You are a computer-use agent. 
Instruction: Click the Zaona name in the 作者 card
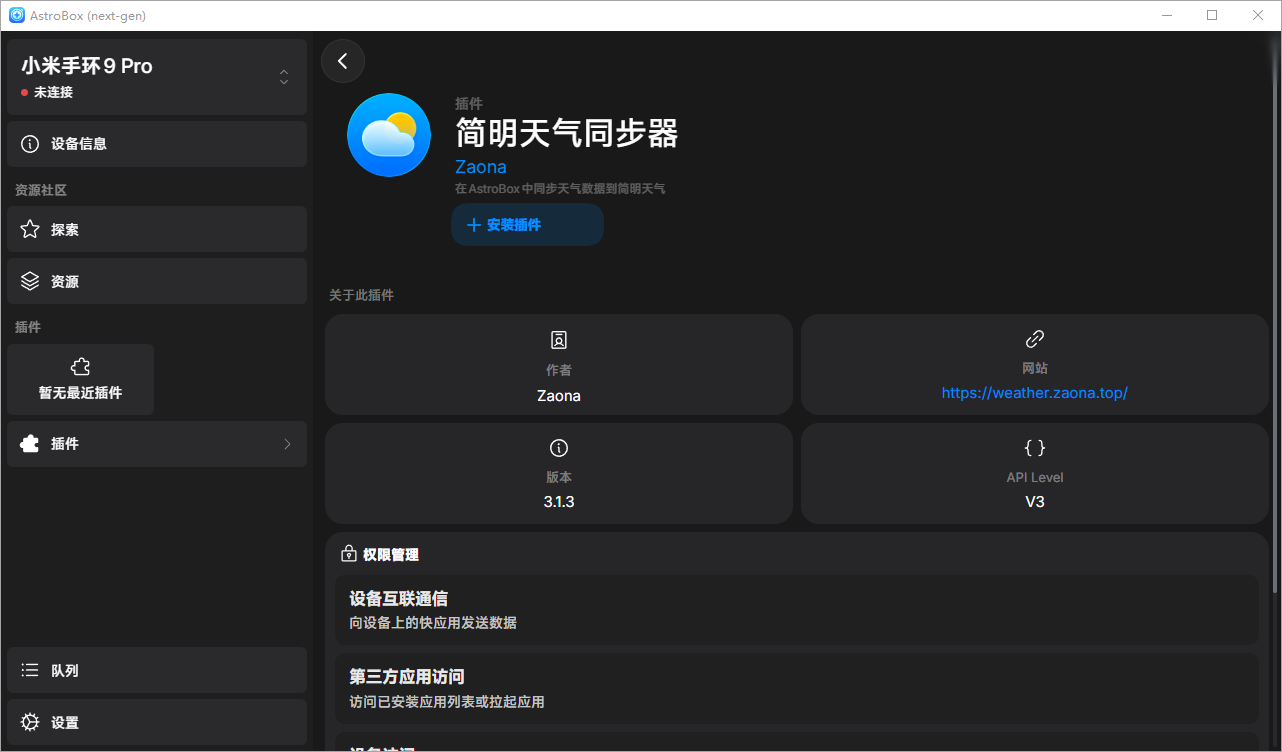click(x=559, y=396)
